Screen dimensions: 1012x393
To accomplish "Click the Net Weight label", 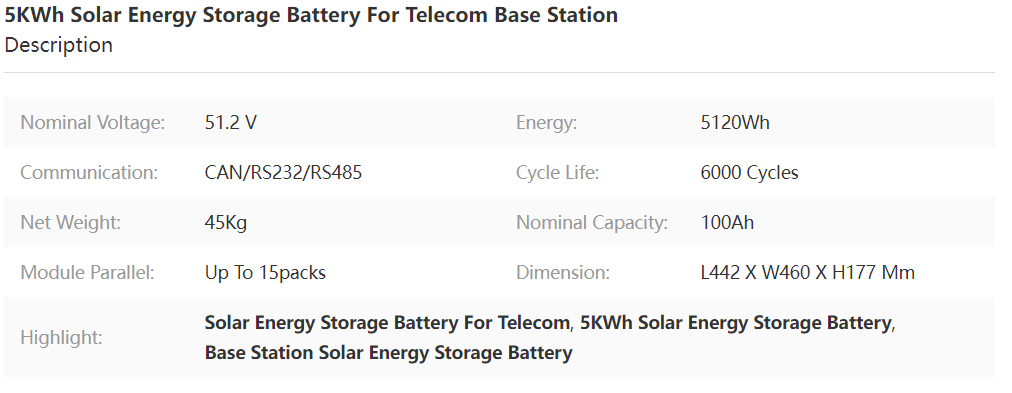I will pyautogui.click(x=71, y=223).
